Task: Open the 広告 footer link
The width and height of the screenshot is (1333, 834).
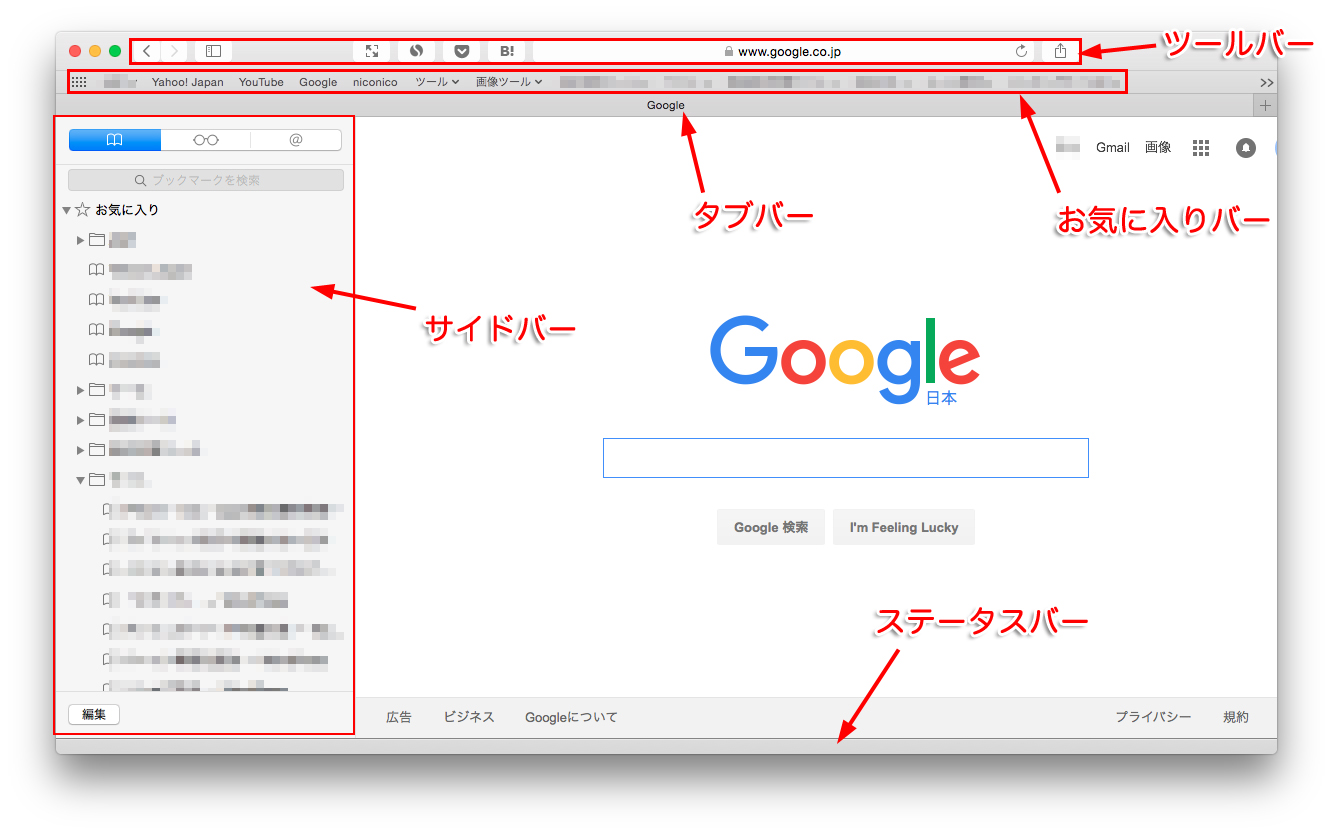Action: click(x=399, y=717)
